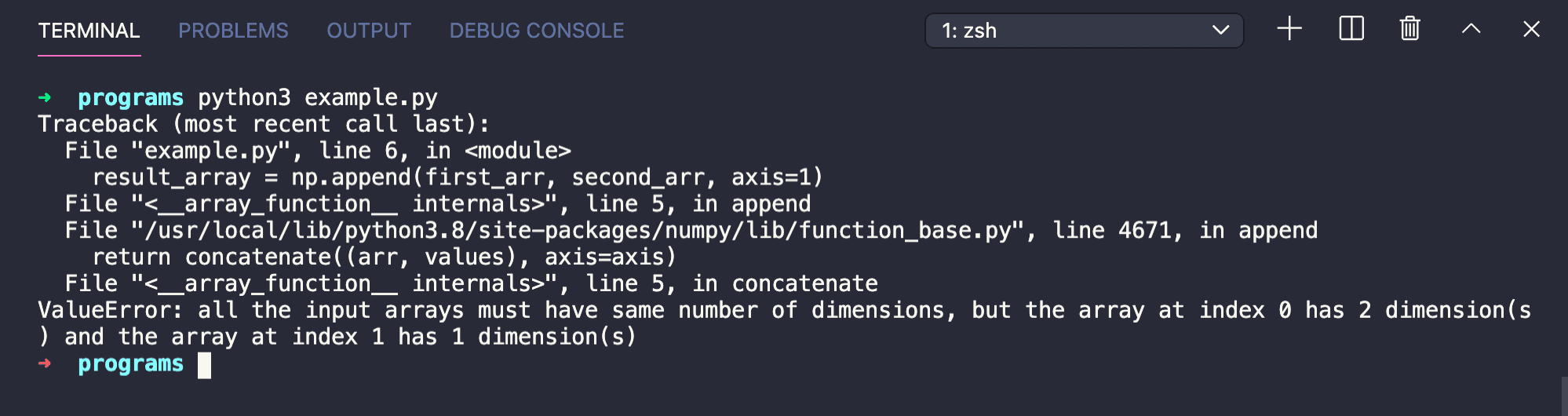Create a new terminal with plus icon
Image resolution: width=1568 pixels, height=416 pixels.
click(x=1289, y=30)
